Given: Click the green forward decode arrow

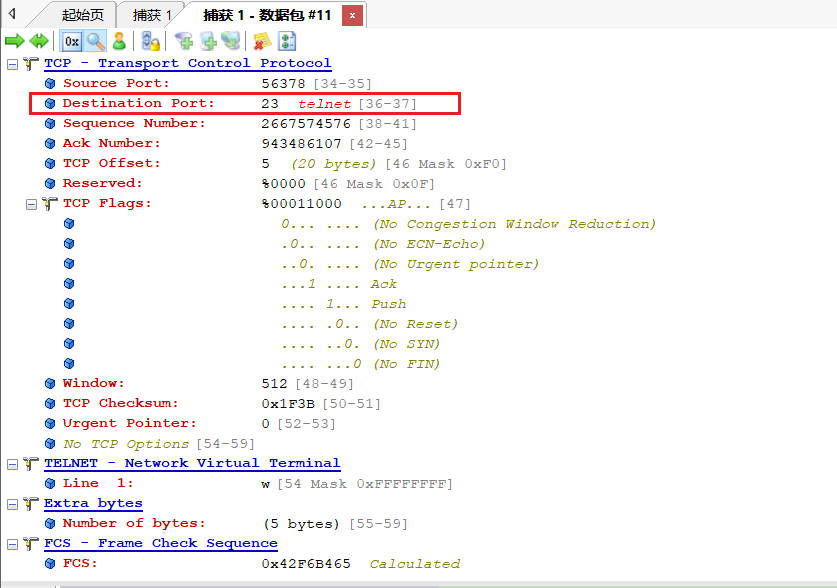Looking at the screenshot, I should [15, 41].
